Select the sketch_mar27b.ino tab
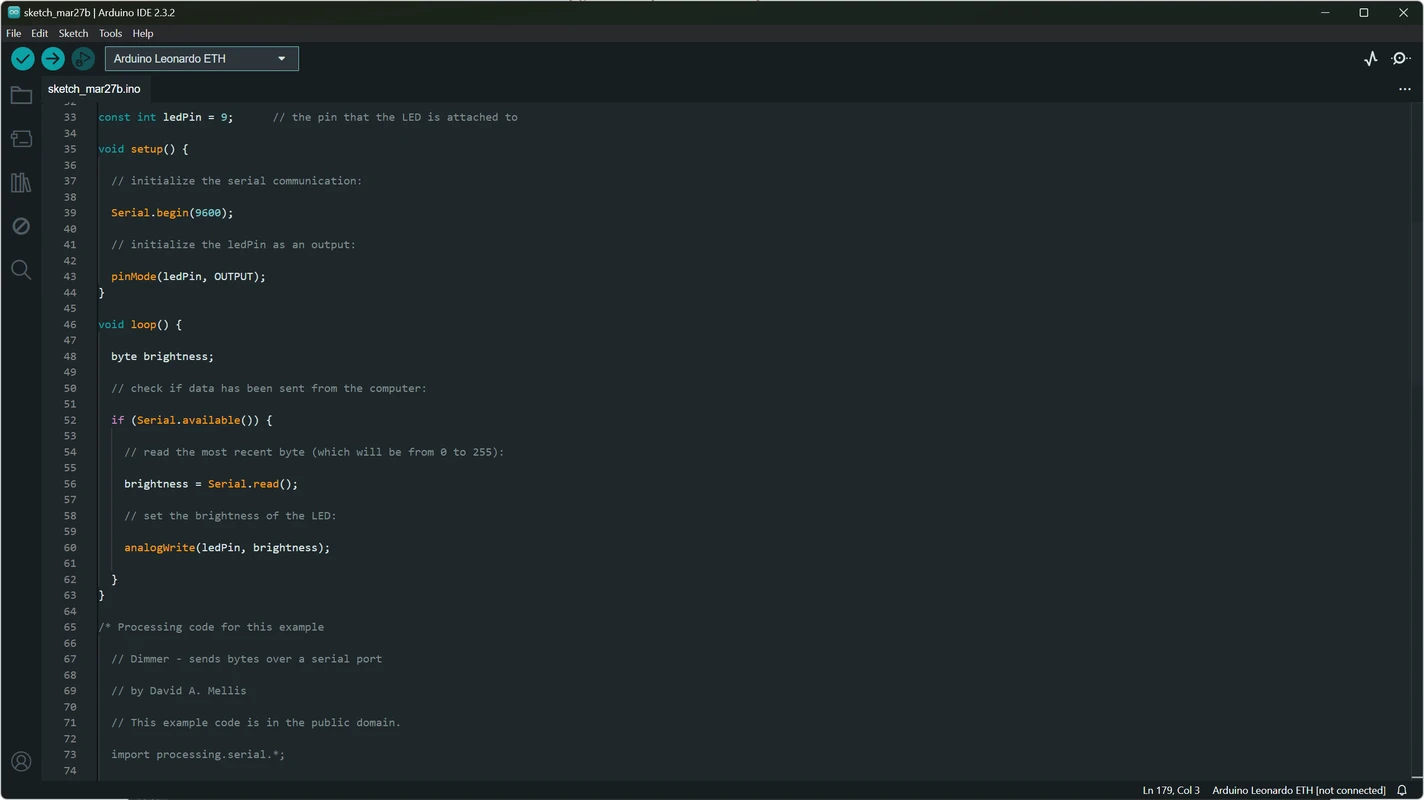The width and height of the screenshot is (1424, 800). (x=94, y=89)
